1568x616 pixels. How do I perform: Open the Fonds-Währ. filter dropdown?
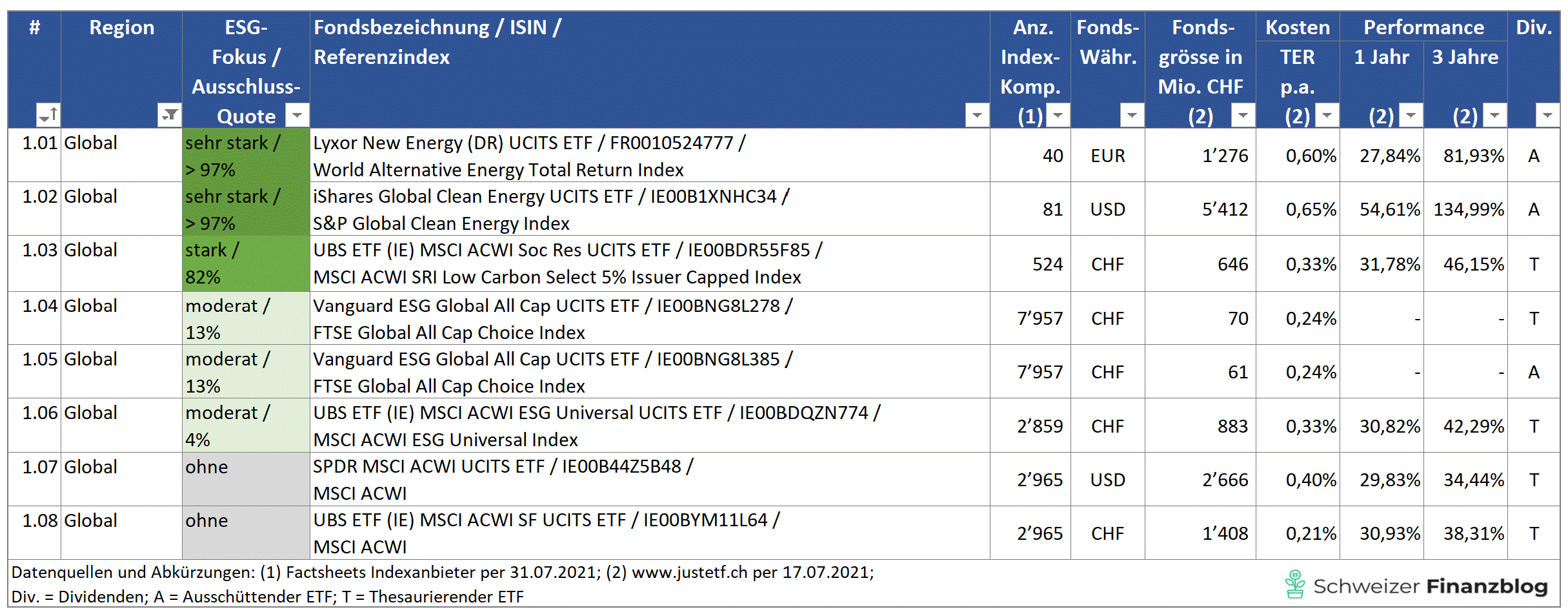click(x=1132, y=116)
